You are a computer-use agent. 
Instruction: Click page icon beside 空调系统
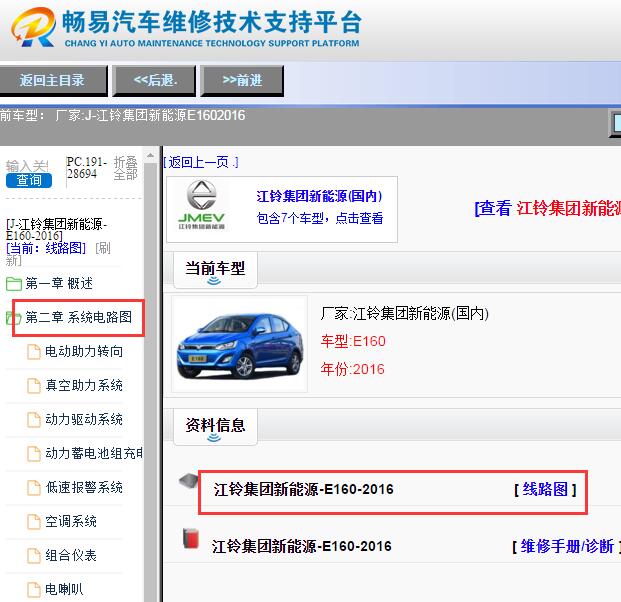(x=34, y=522)
